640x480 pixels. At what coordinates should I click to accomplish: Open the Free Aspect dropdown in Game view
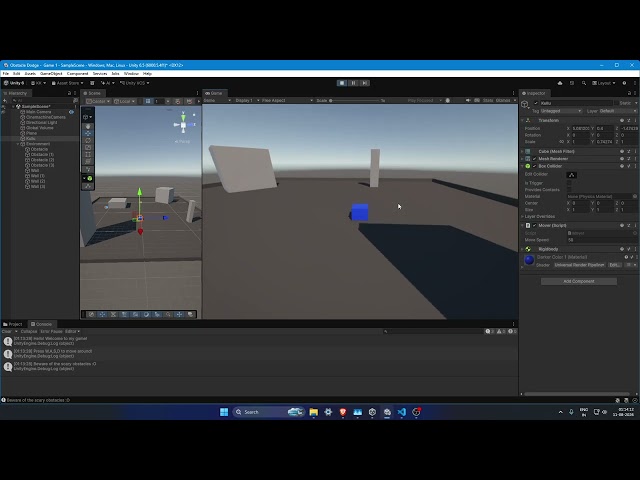tap(287, 100)
